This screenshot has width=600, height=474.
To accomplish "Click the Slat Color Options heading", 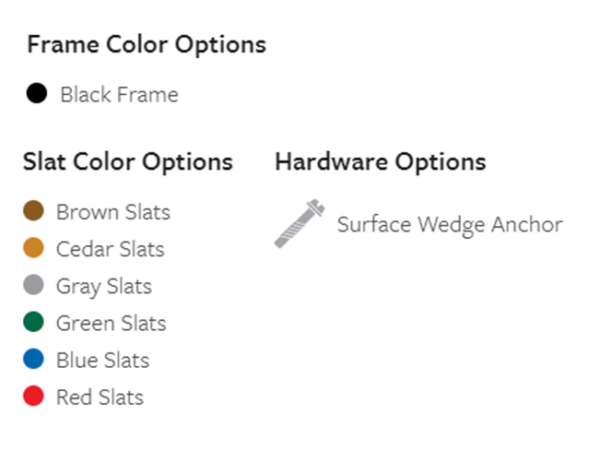I will pos(128,162).
